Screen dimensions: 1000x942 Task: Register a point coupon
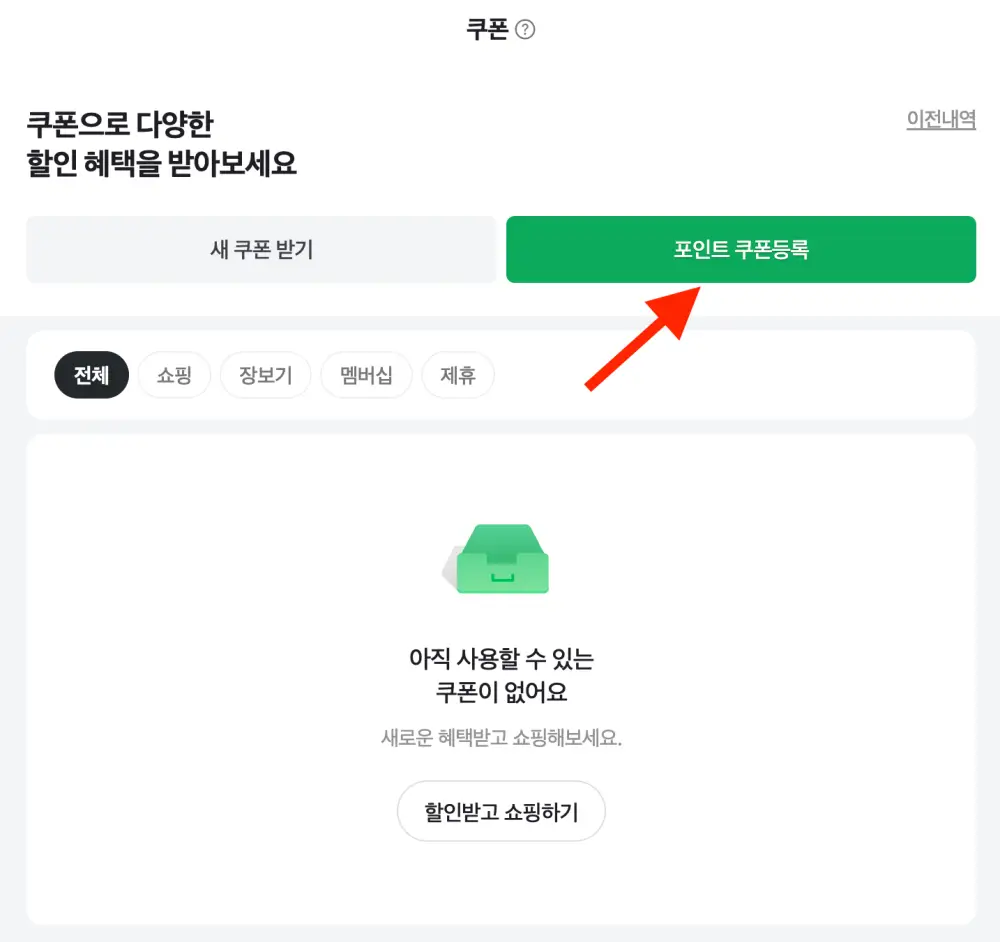coord(741,249)
